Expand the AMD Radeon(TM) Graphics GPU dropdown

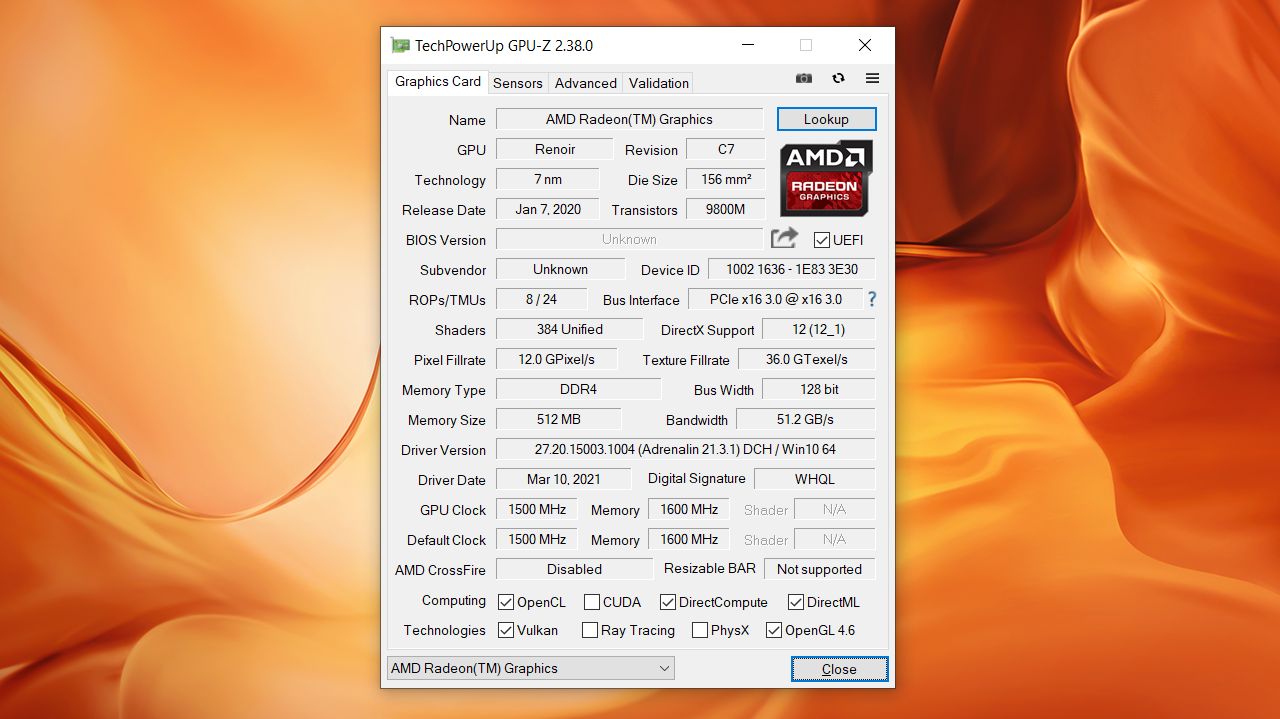pyautogui.click(x=530, y=668)
